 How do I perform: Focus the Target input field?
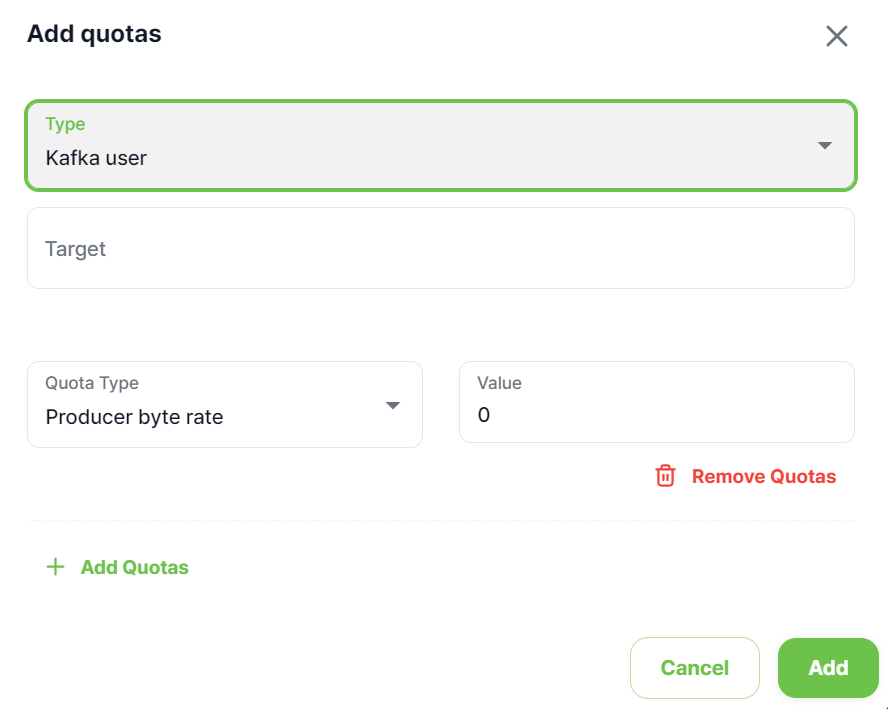point(440,248)
